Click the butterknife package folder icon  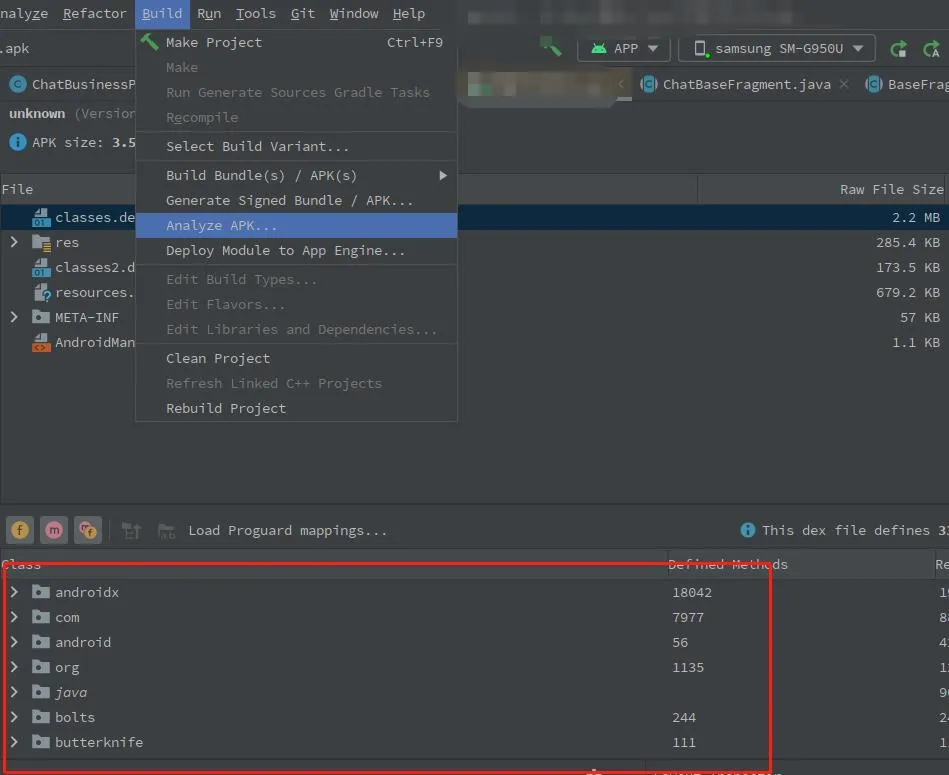pyautogui.click(x=41, y=742)
